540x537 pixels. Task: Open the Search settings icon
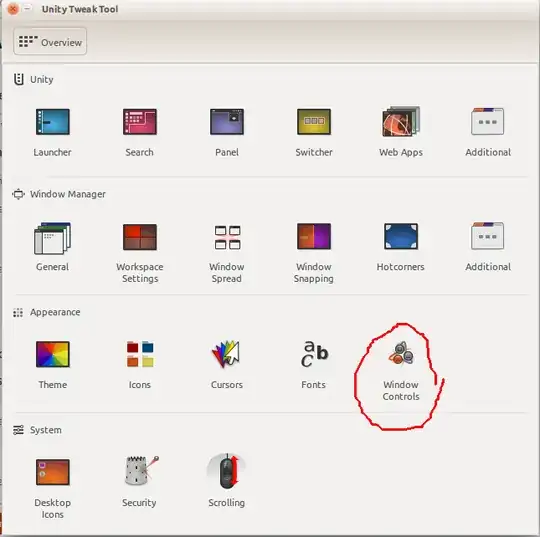coord(140,122)
